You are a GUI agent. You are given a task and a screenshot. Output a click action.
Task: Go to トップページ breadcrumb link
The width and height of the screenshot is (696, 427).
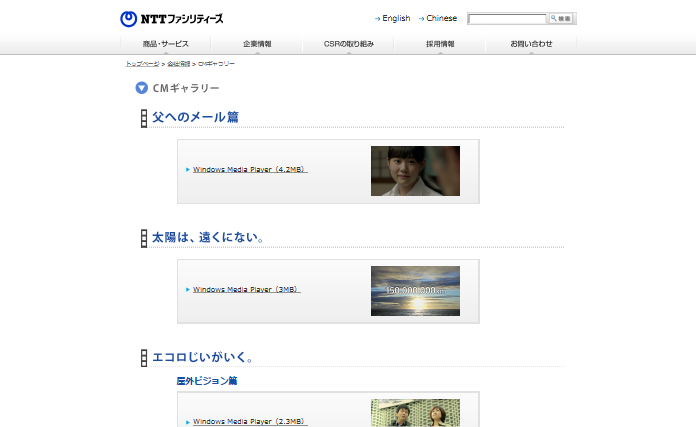pyautogui.click(x=142, y=64)
